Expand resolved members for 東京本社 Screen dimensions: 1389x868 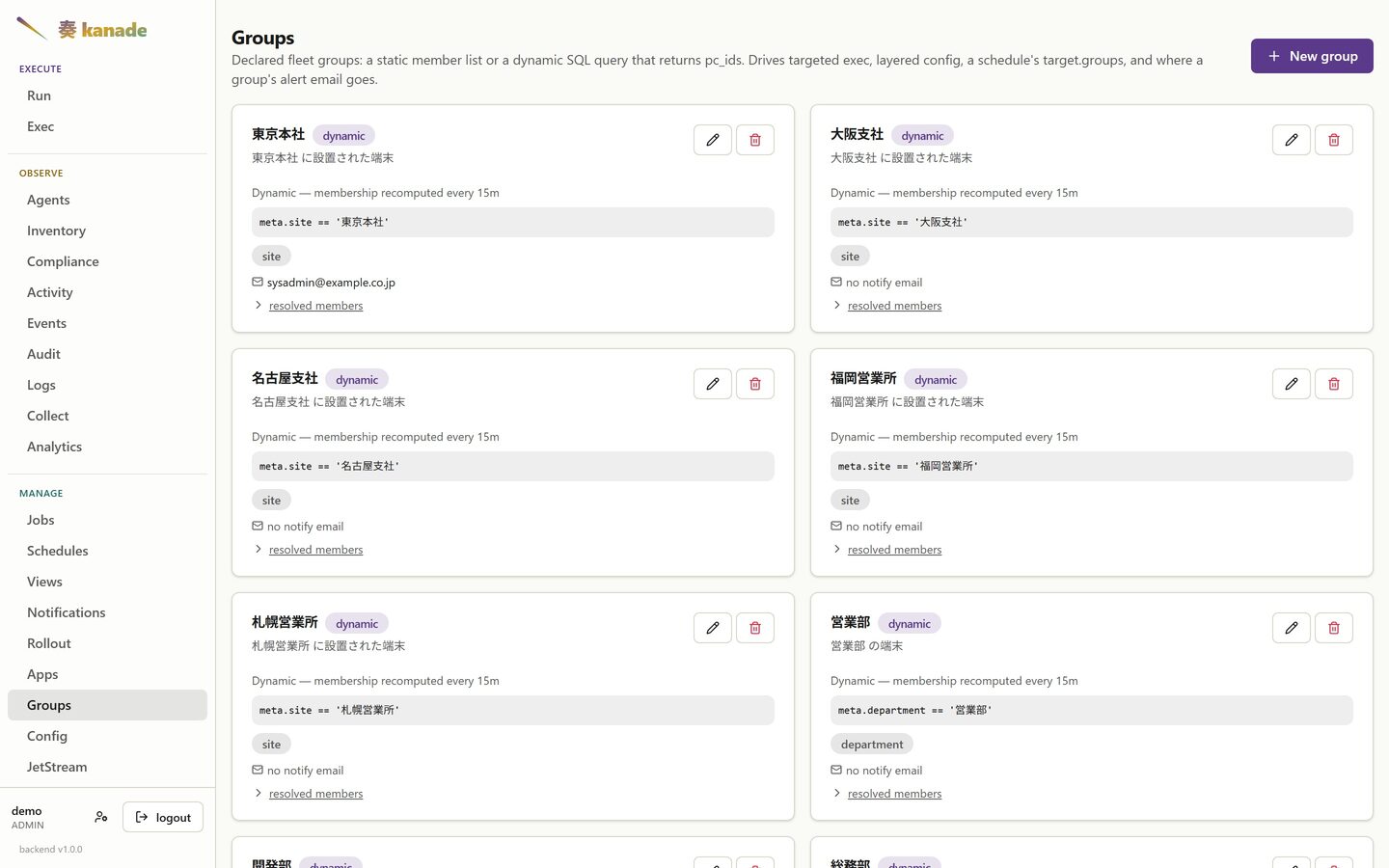coord(315,306)
